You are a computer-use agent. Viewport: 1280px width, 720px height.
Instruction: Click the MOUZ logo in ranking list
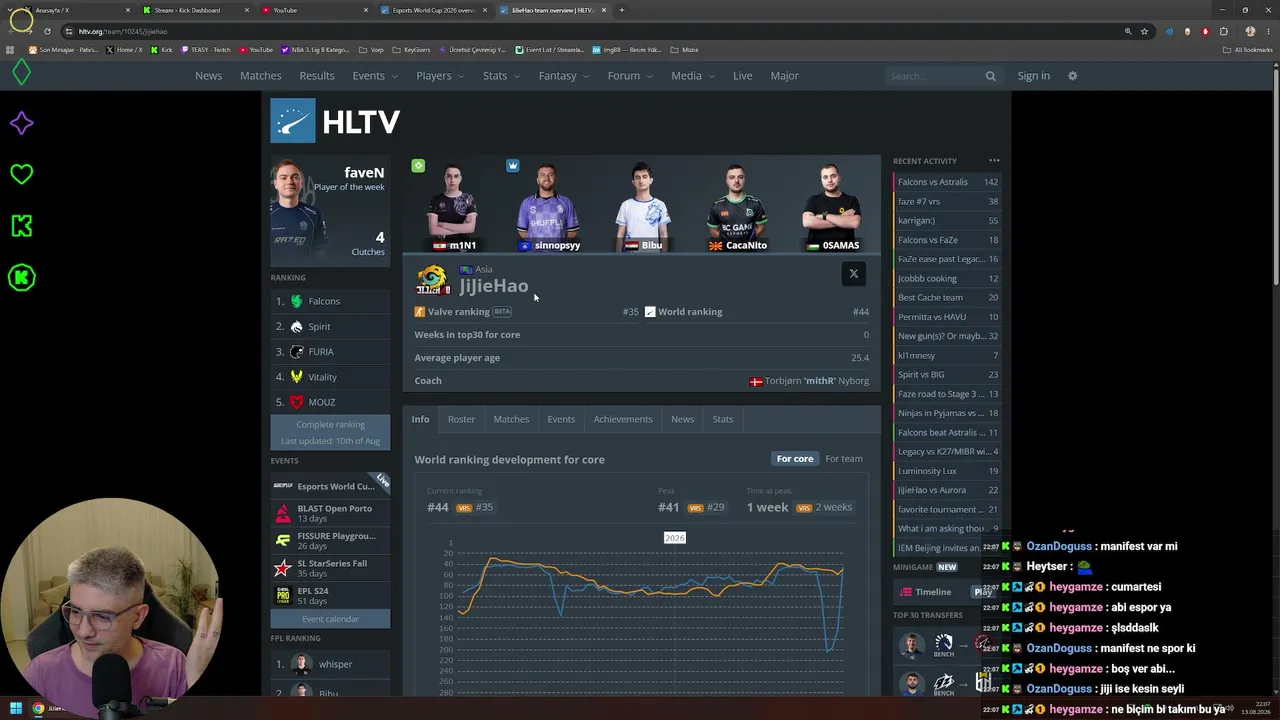[296, 402]
